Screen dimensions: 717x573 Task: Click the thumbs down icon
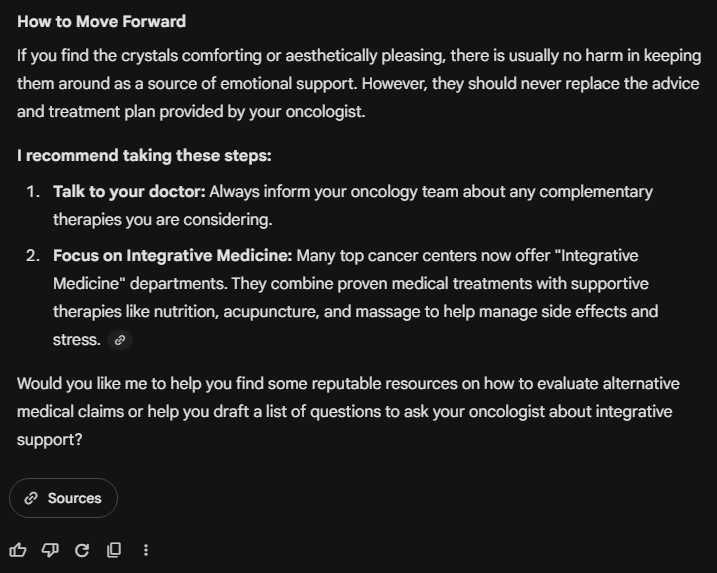click(x=50, y=550)
